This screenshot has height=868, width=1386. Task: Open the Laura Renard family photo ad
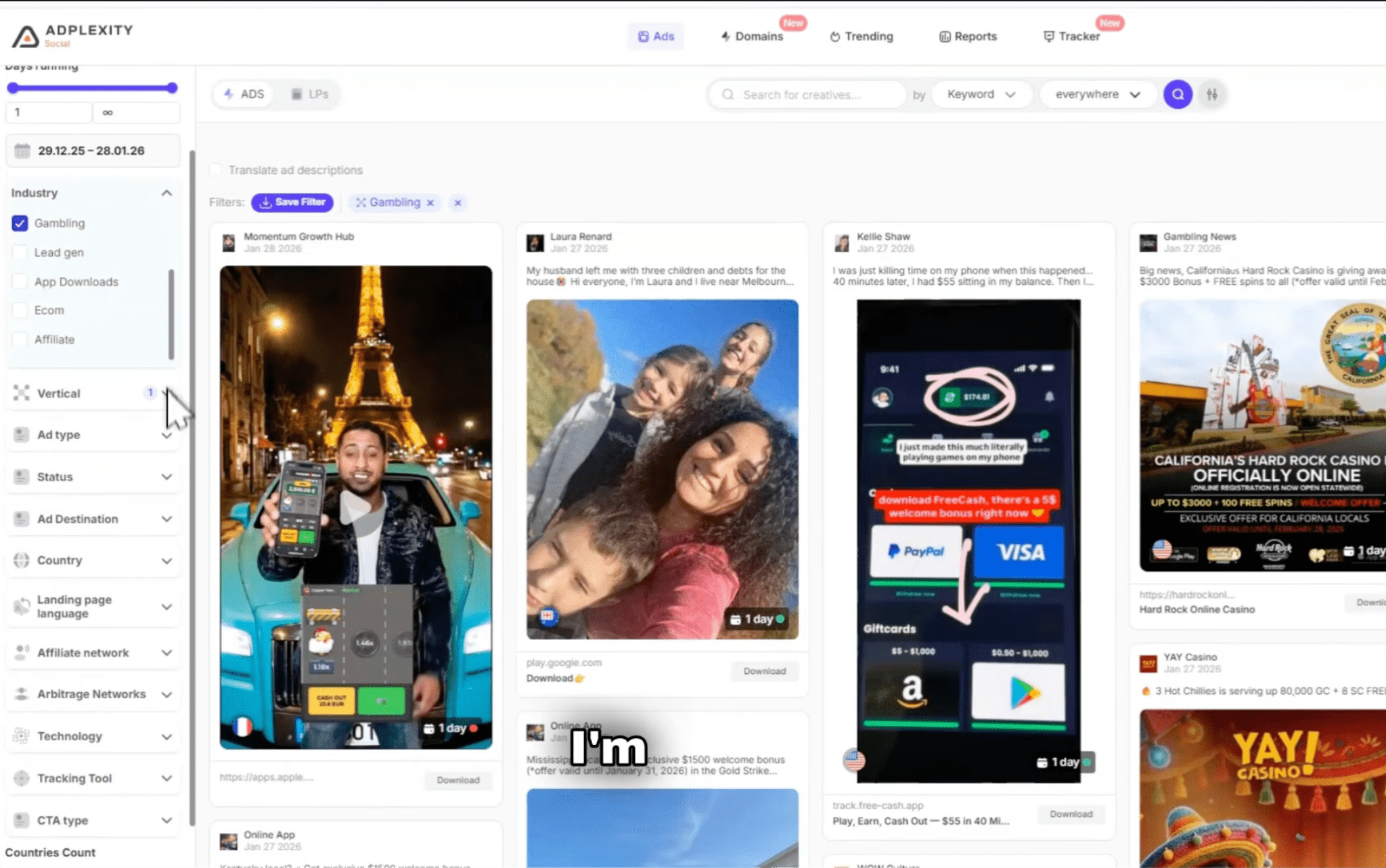point(663,470)
